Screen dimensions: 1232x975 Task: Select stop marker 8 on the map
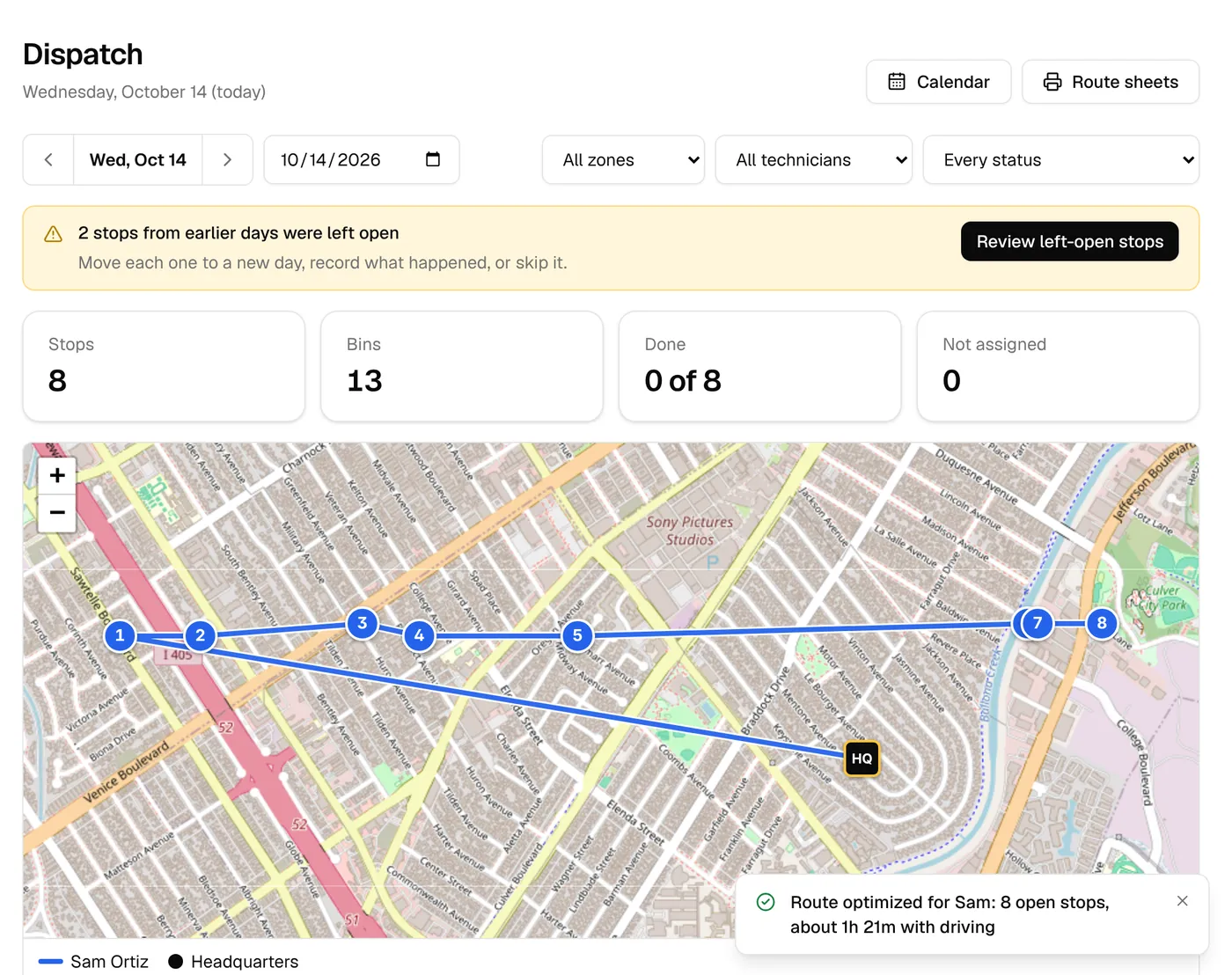coord(1102,623)
